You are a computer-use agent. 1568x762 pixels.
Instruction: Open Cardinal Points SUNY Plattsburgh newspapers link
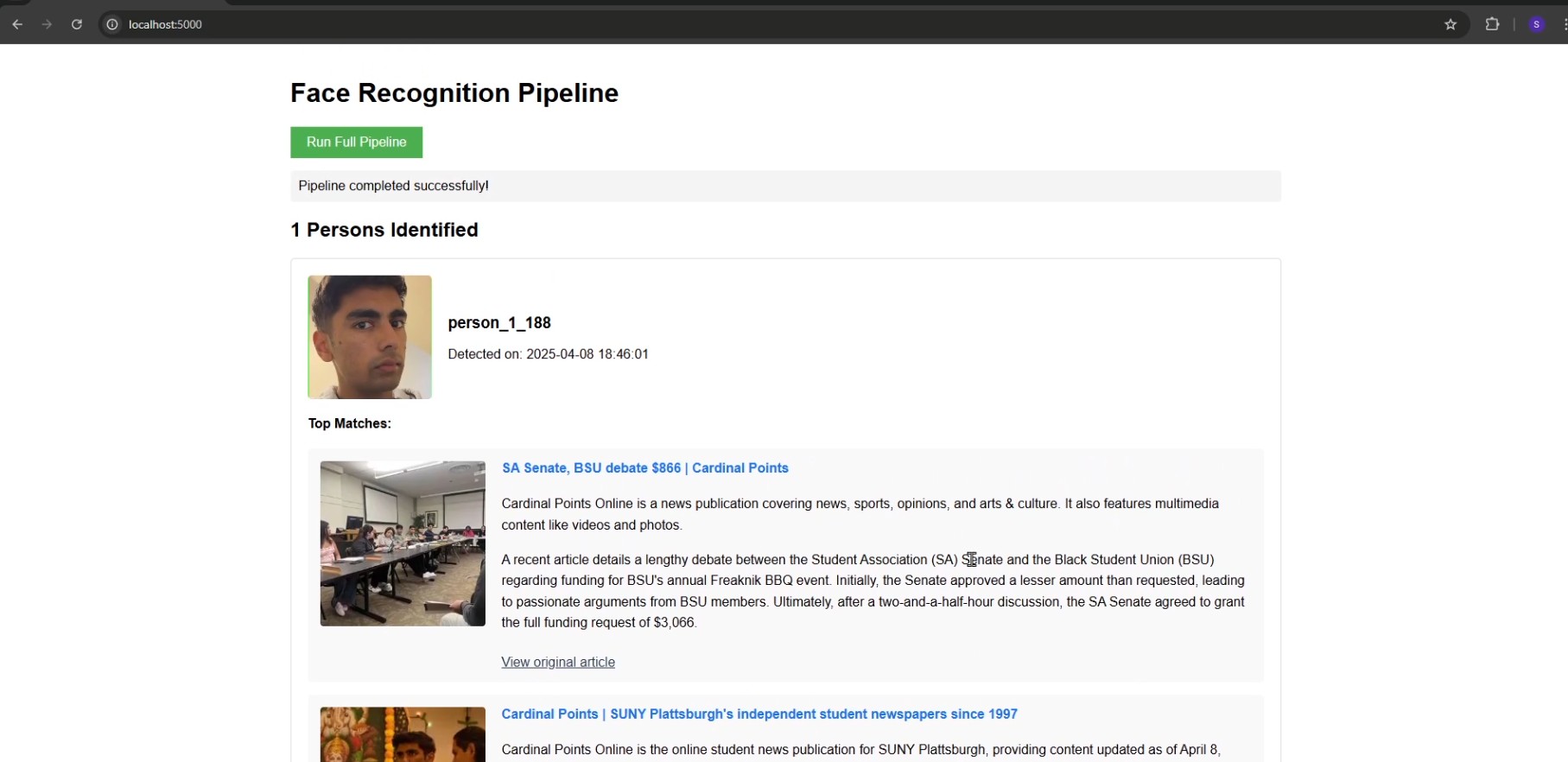pos(759,714)
